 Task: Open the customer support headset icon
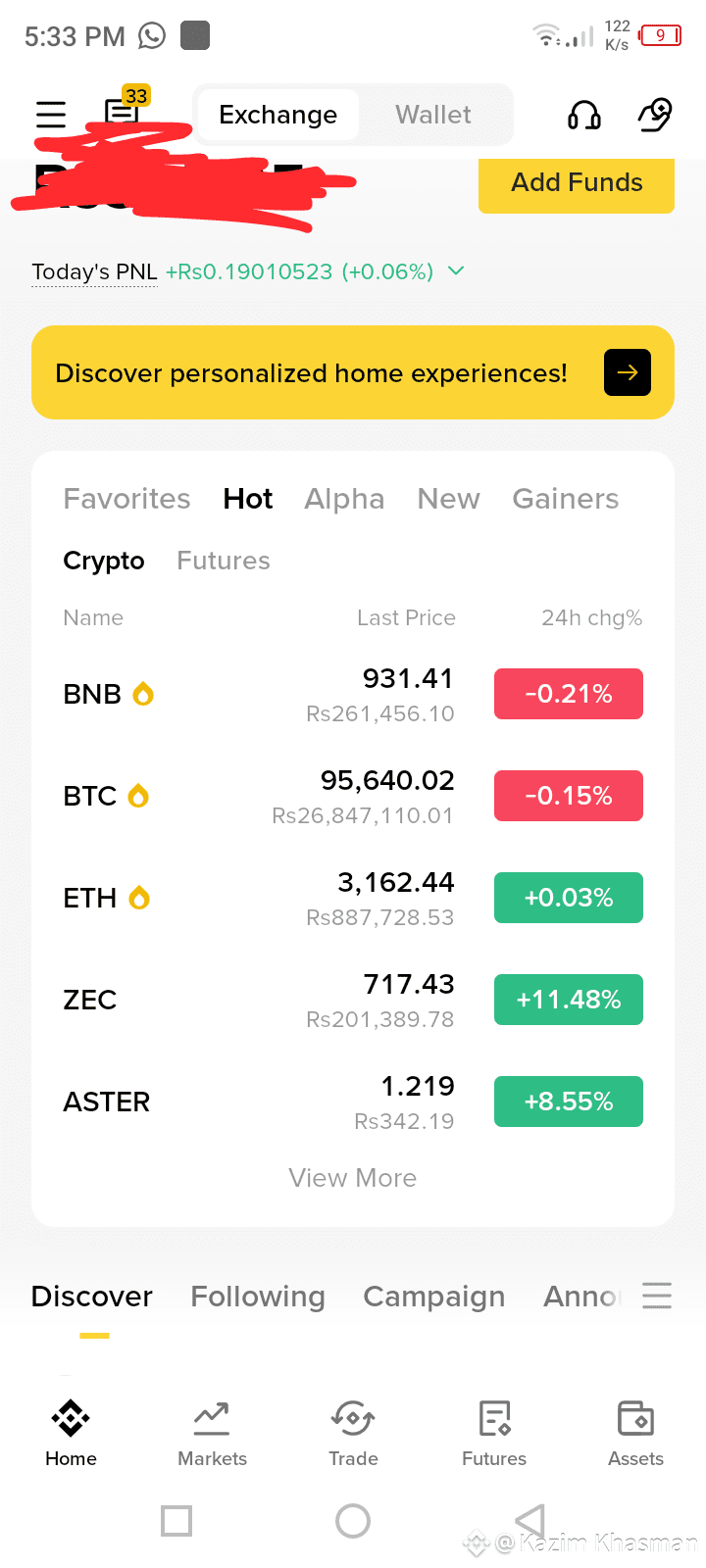584,116
